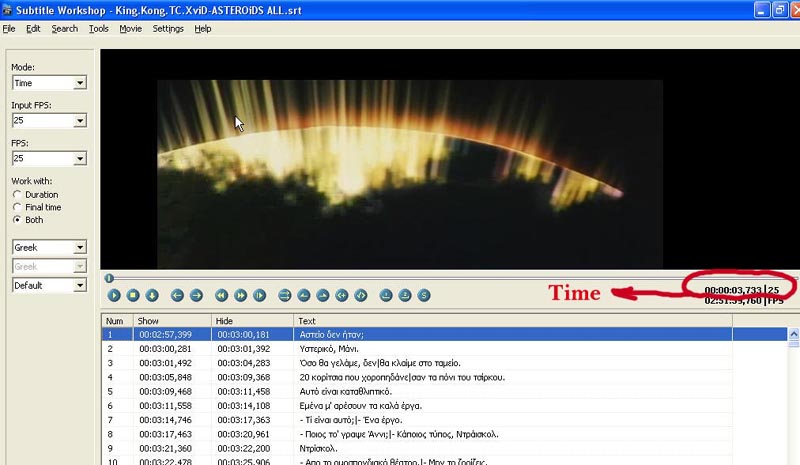Click the round button with down arrow
The width and height of the screenshot is (800, 465).
pos(152,295)
